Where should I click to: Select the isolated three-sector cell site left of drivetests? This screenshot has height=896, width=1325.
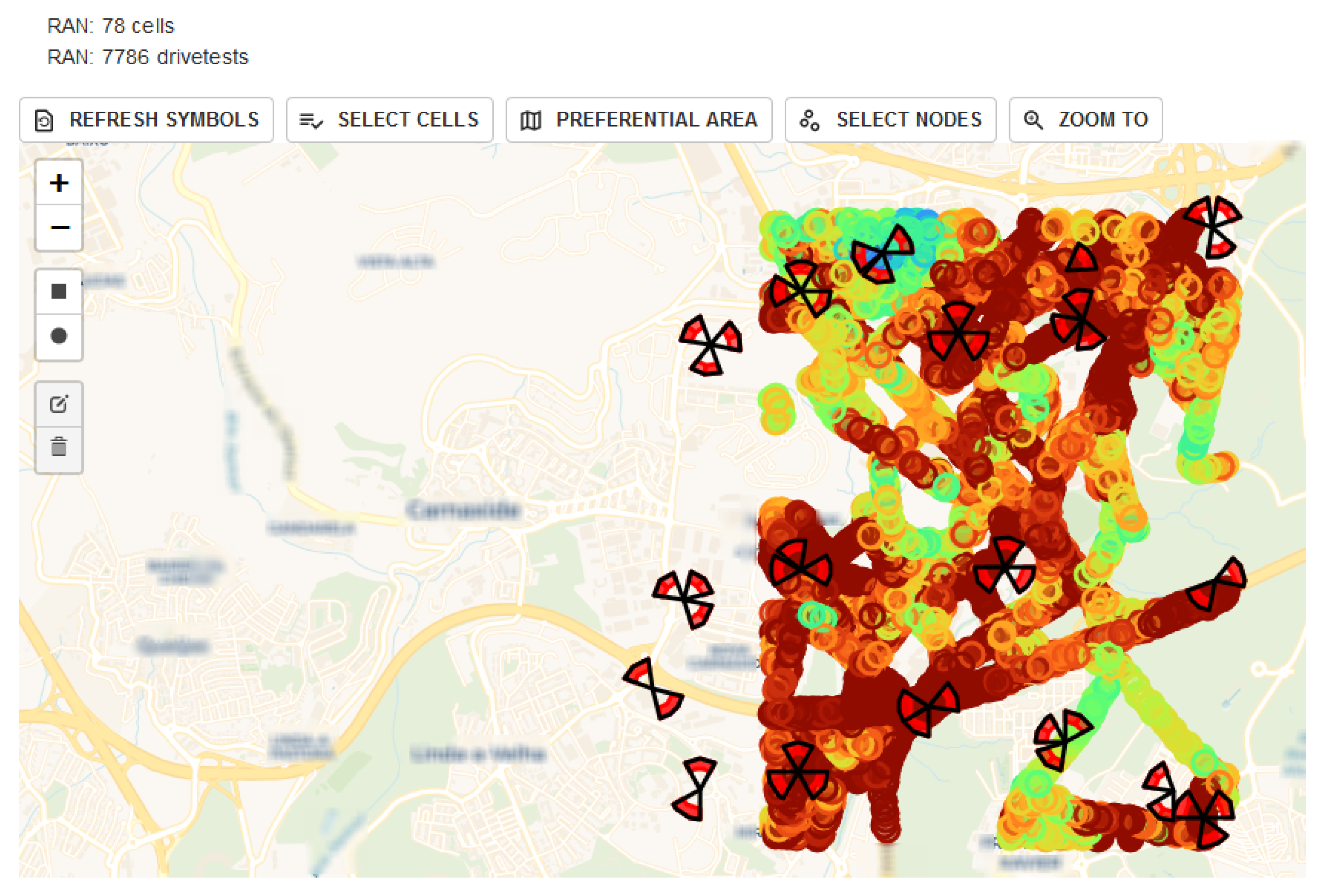(x=710, y=345)
